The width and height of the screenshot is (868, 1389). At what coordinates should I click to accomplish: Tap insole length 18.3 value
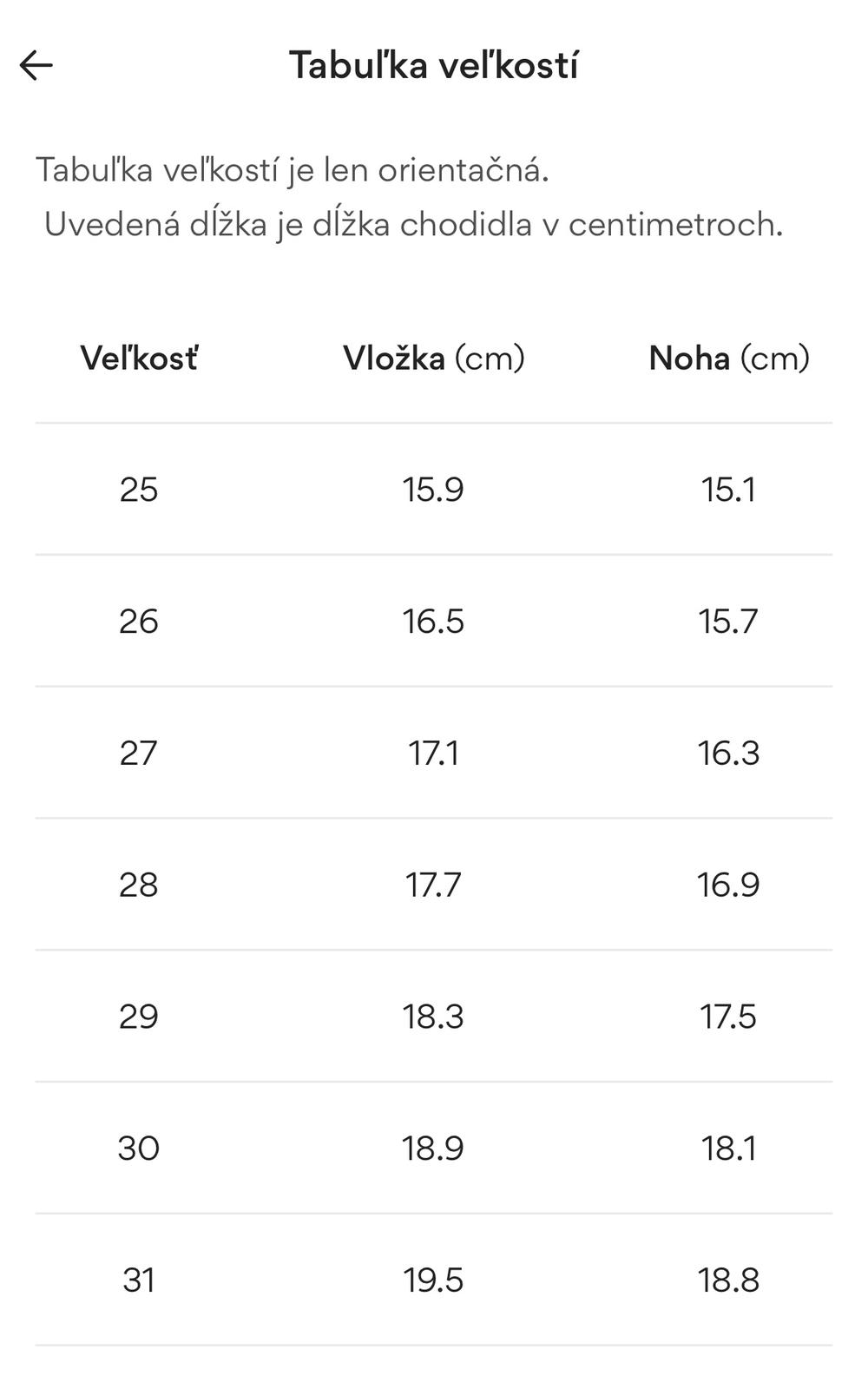pos(433,1017)
